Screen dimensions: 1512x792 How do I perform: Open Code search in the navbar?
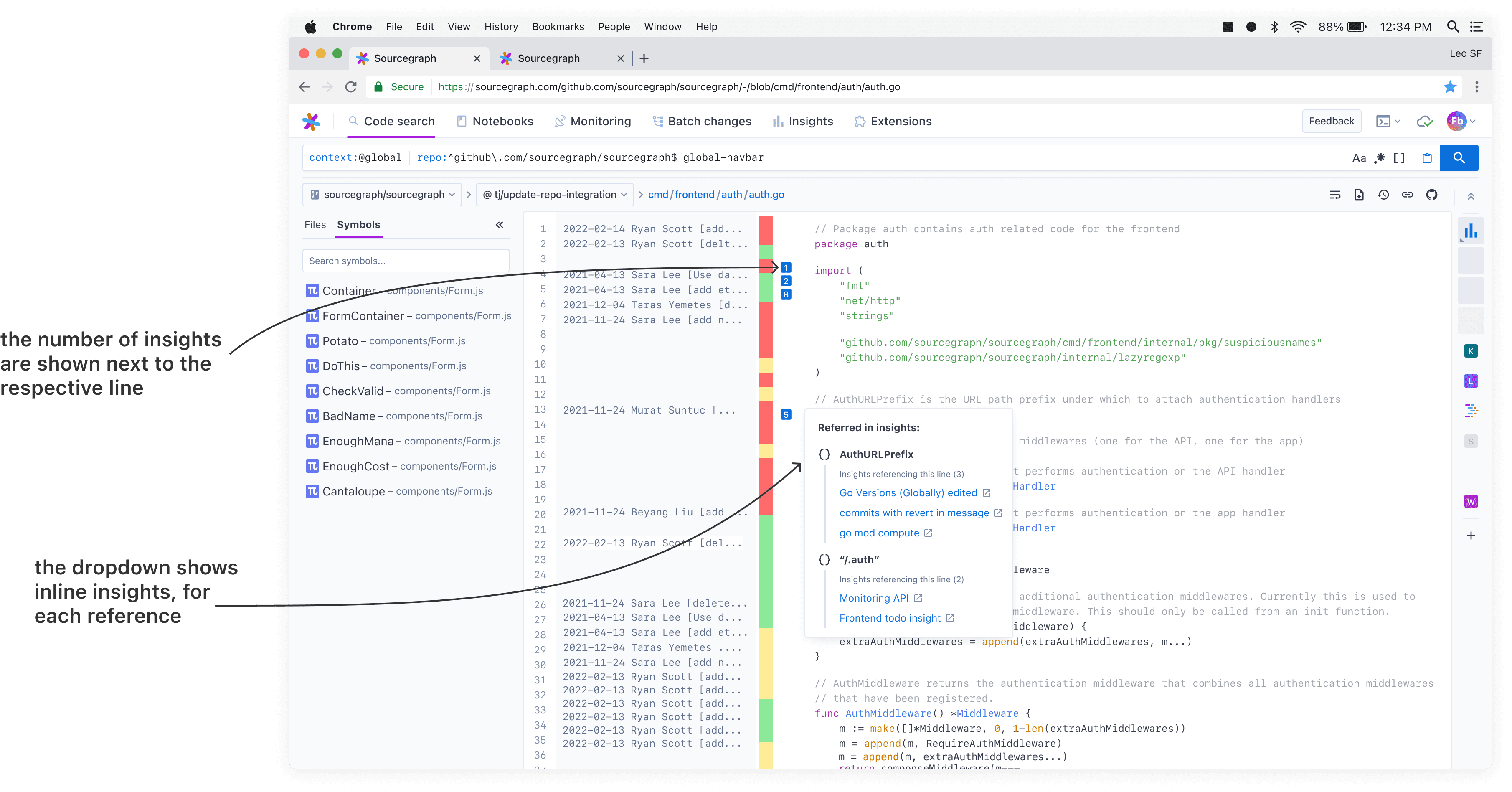[391, 122]
